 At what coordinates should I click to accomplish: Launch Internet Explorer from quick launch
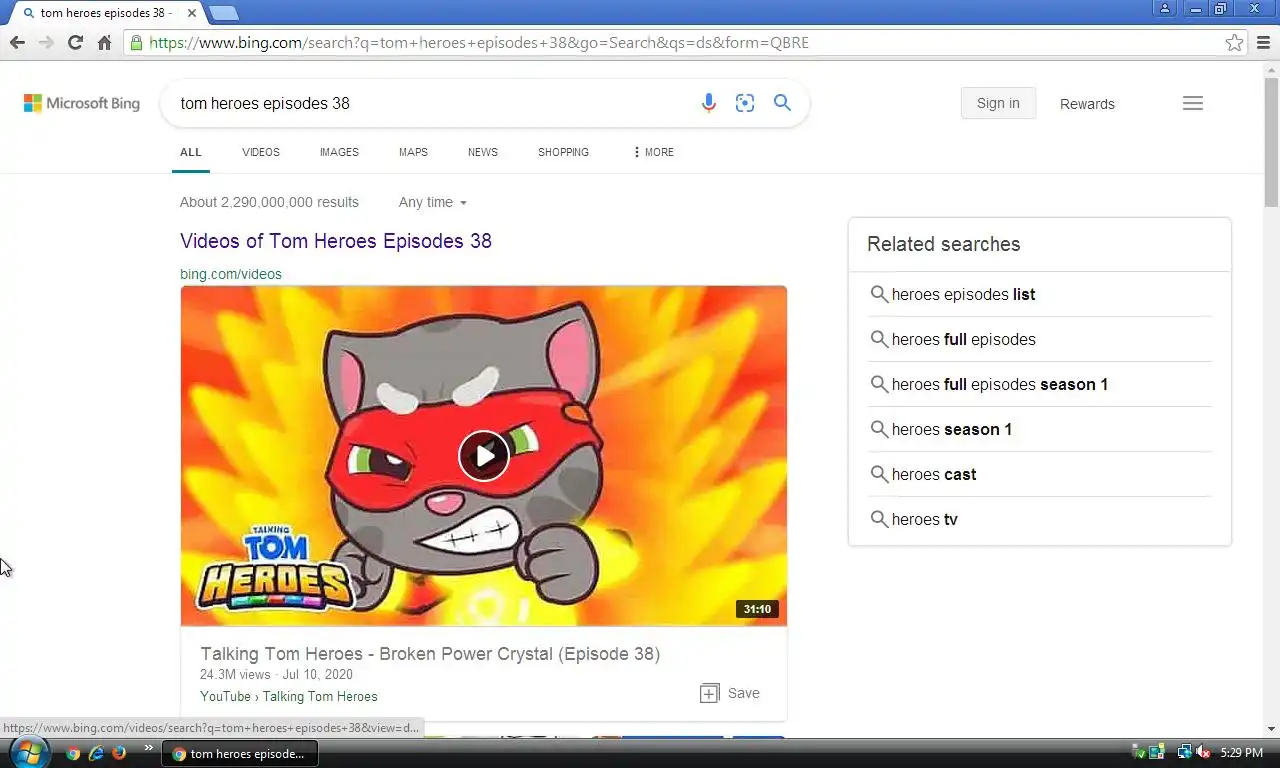(x=96, y=753)
